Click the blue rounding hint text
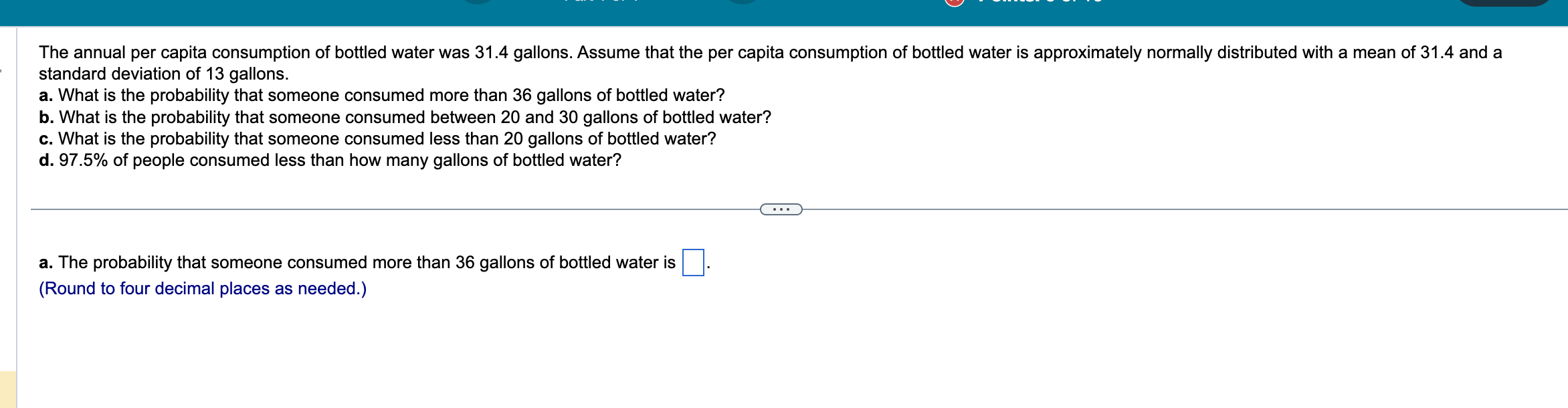1568x408 pixels. click(203, 288)
